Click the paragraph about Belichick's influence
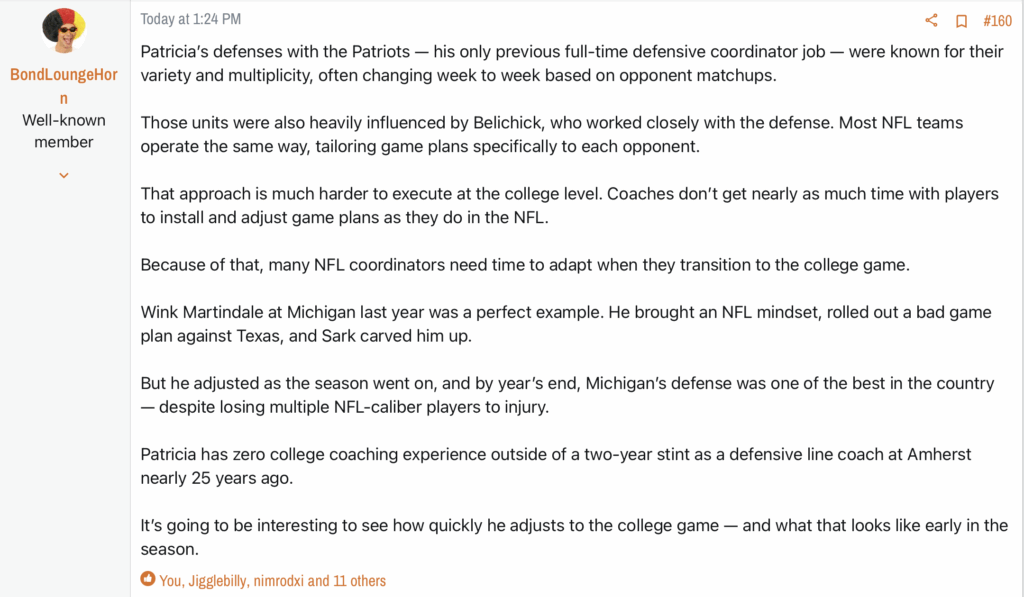Screen dimensions: 1024x597 point(552,135)
